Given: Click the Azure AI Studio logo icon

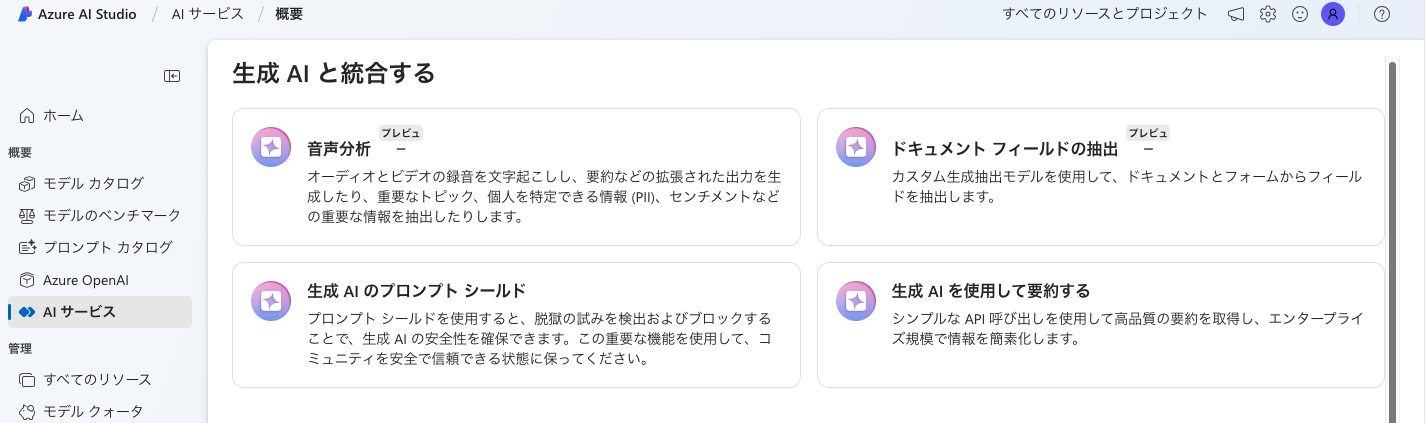Looking at the screenshot, I should tap(25, 14).
